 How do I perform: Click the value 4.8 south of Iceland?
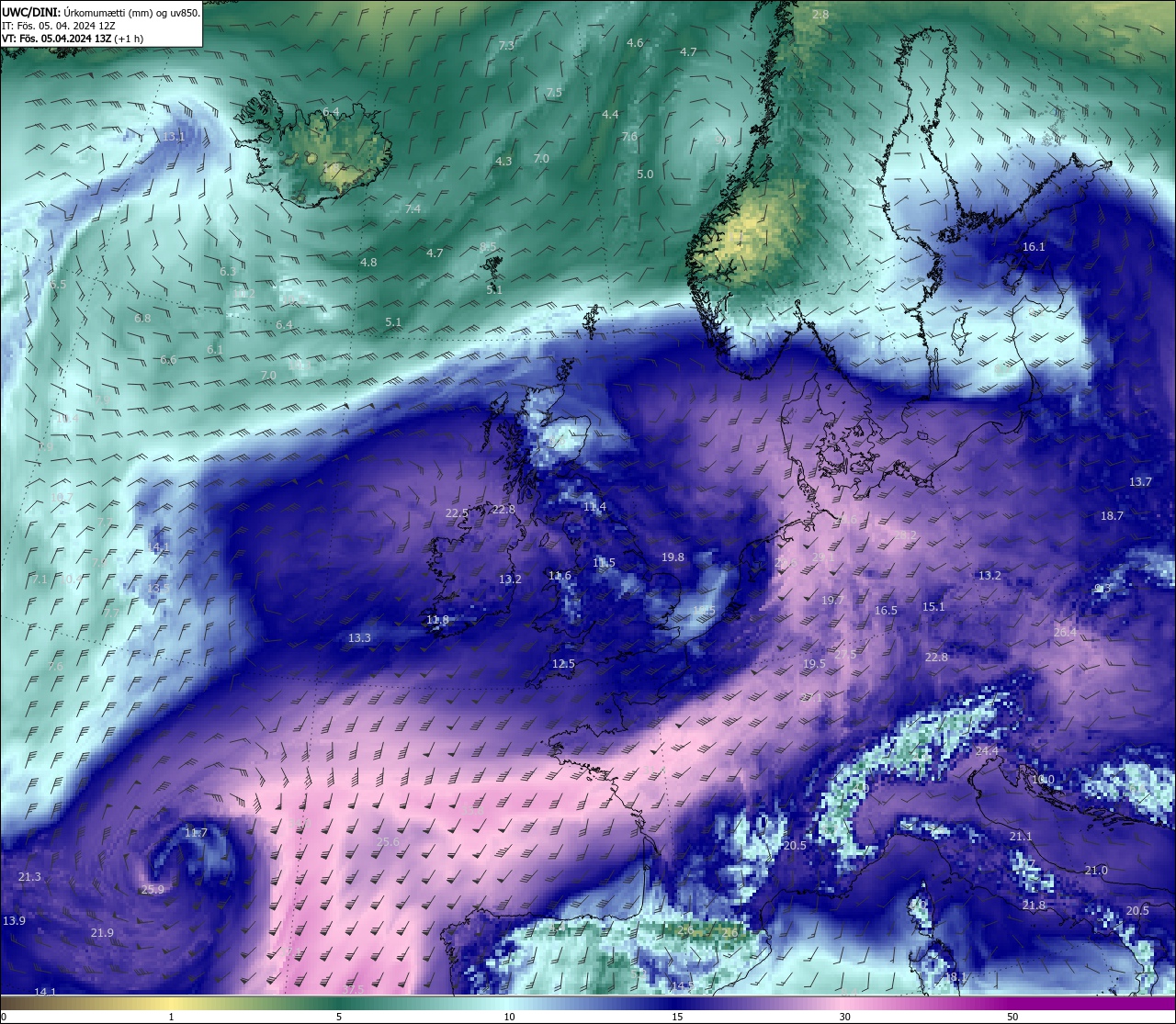[368, 263]
